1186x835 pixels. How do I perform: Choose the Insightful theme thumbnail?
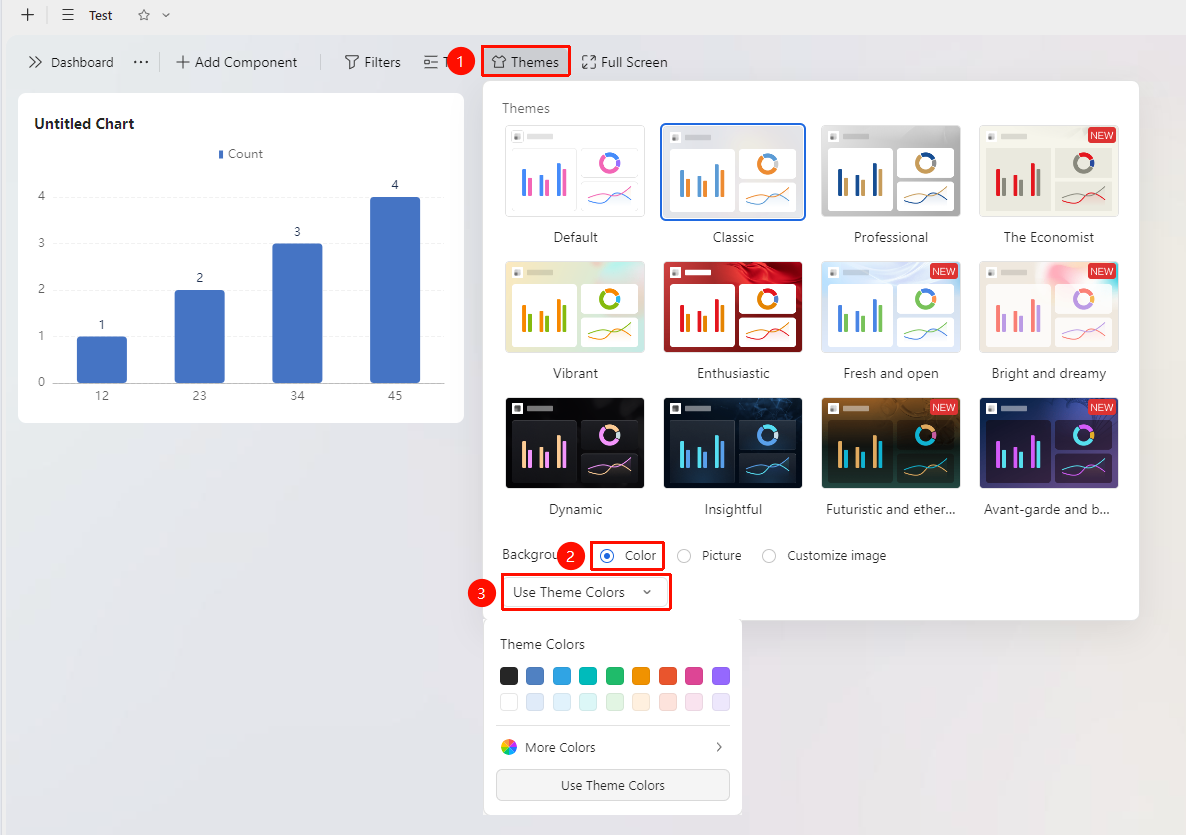pos(733,443)
